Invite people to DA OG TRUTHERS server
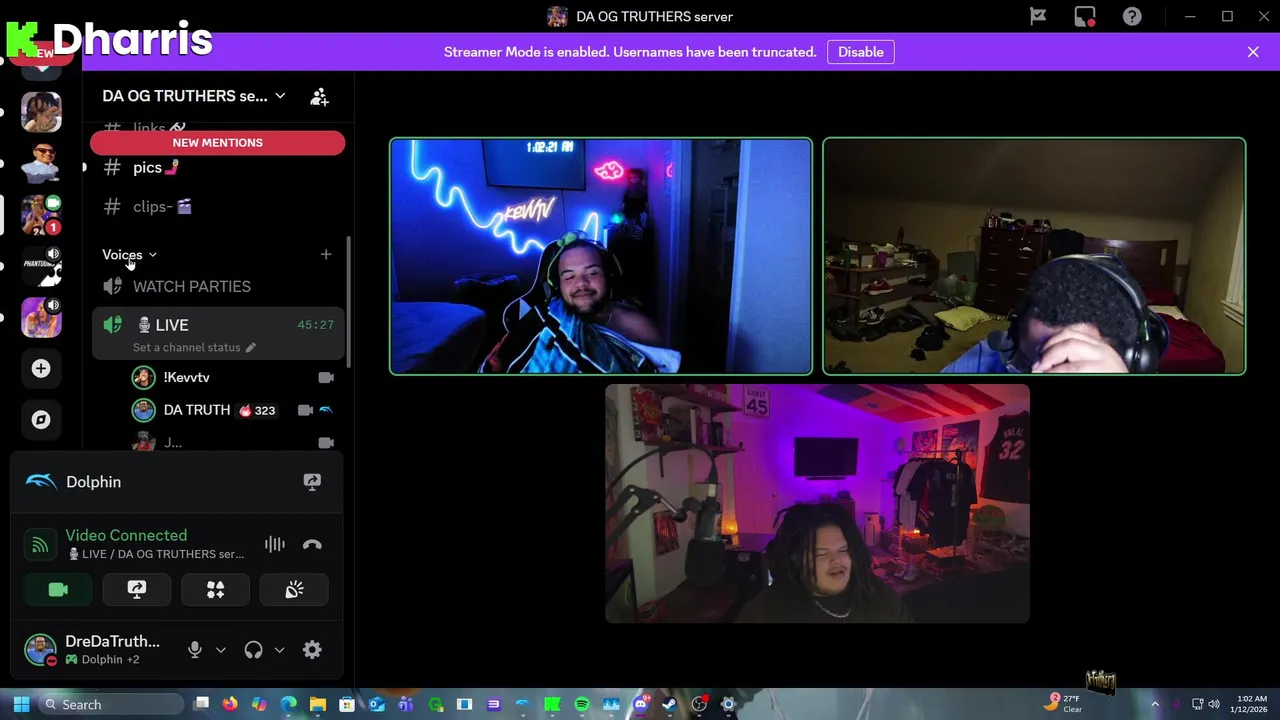Image resolution: width=1280 pixels, height=720 pixels. click(x=319, y=96)
